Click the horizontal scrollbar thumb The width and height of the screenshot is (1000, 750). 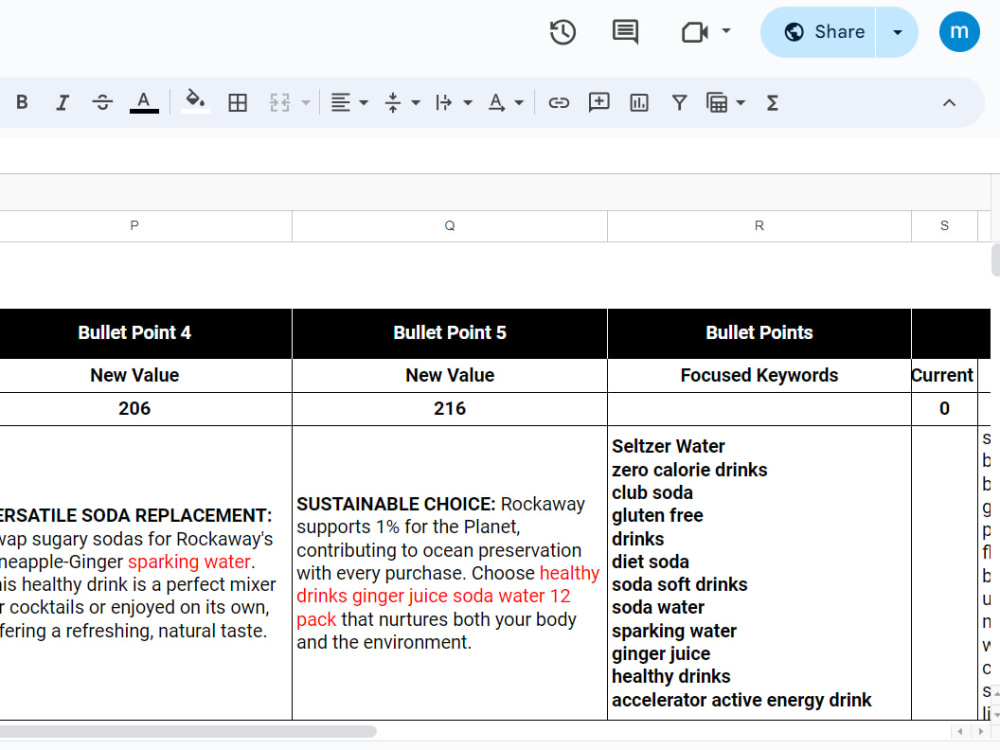coord(188,731)
